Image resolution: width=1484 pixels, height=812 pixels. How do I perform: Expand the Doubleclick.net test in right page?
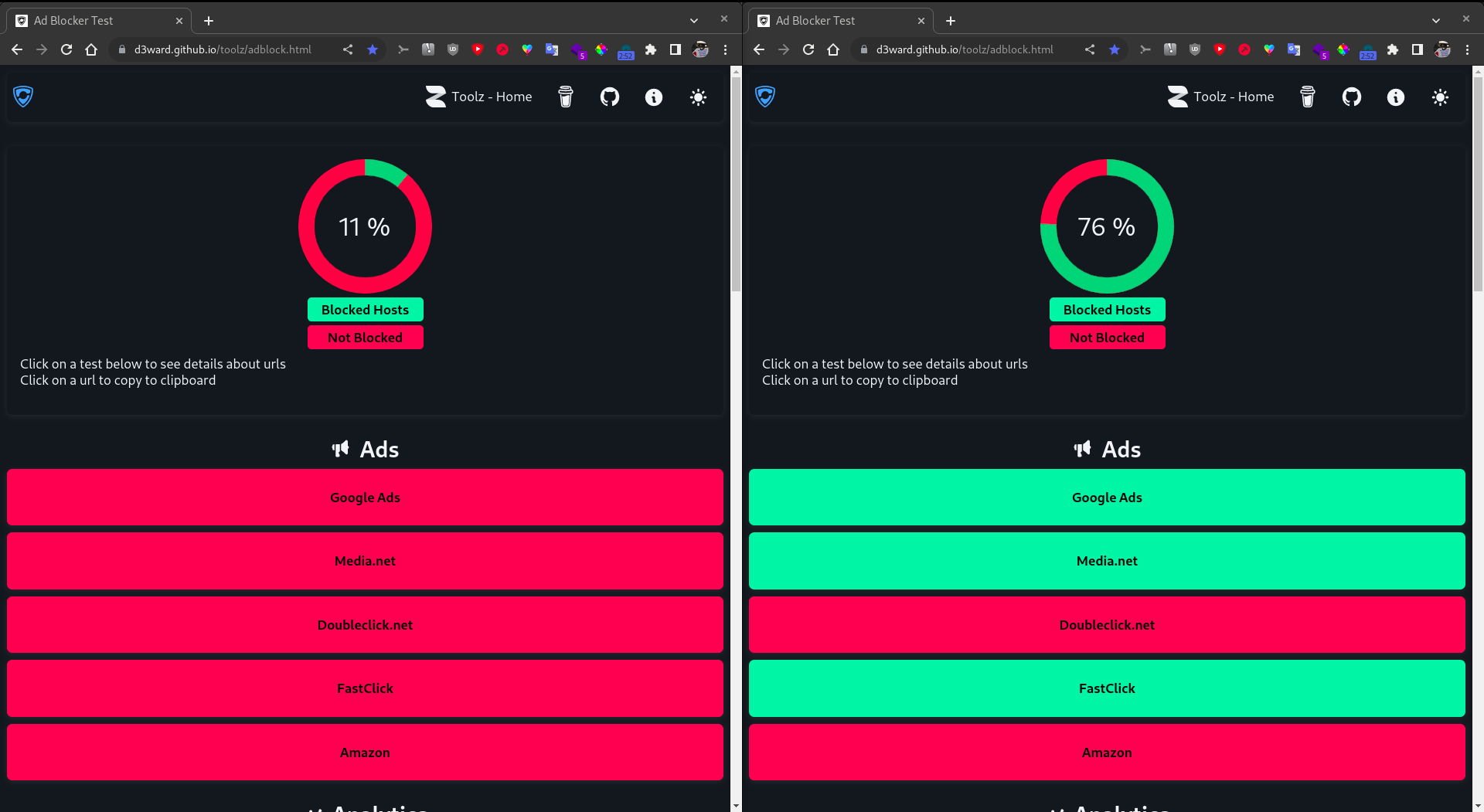1106,624
